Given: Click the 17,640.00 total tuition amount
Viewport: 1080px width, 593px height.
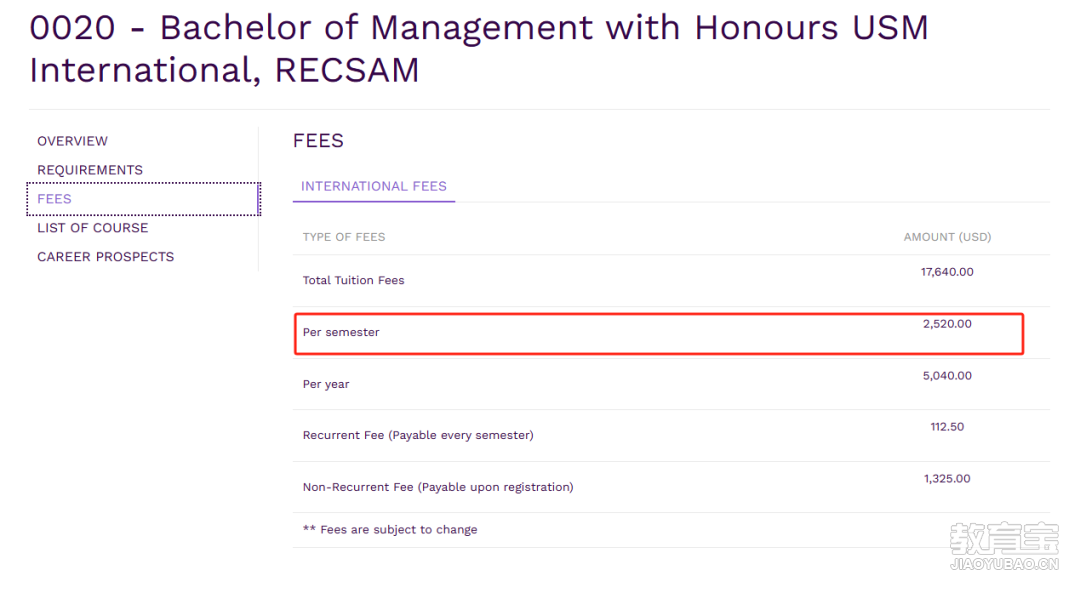Looking at the screenshot, I should pos(947,272).
